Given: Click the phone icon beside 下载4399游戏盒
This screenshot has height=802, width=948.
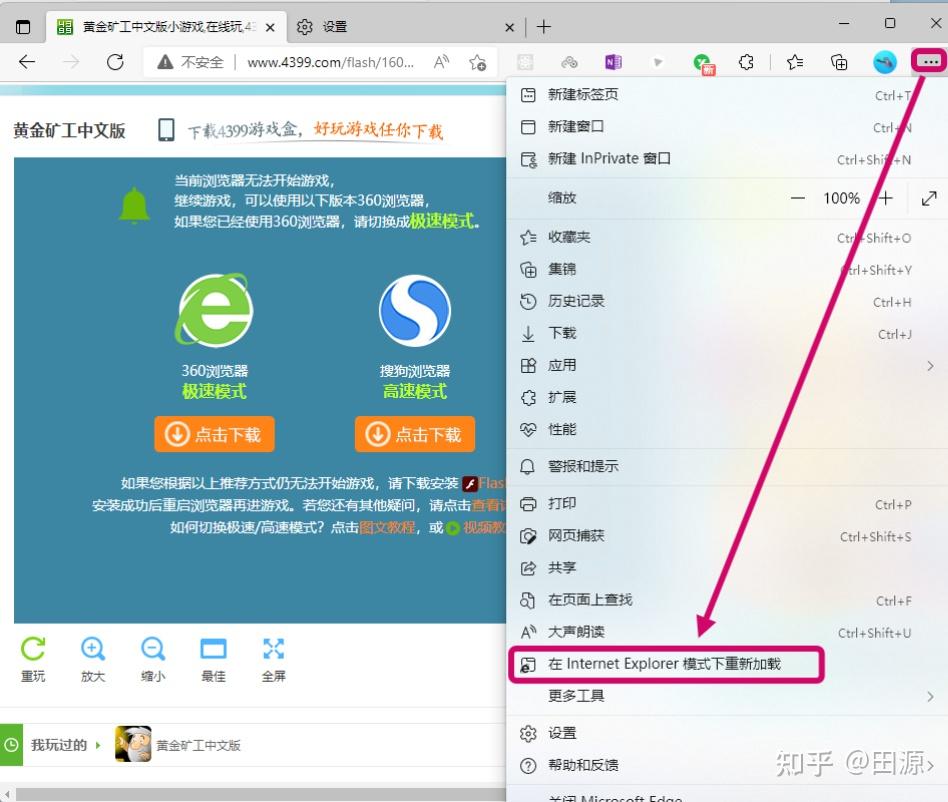Looking at the screenshot, I should coord(166,130).
